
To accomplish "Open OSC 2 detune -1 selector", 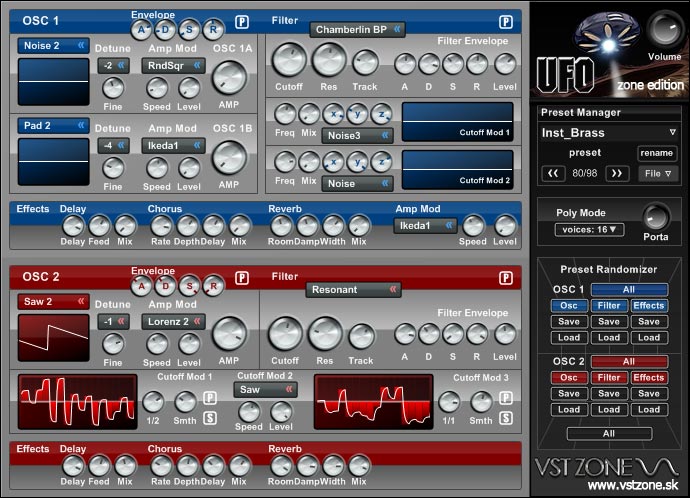I will click(x=114, y=322).
